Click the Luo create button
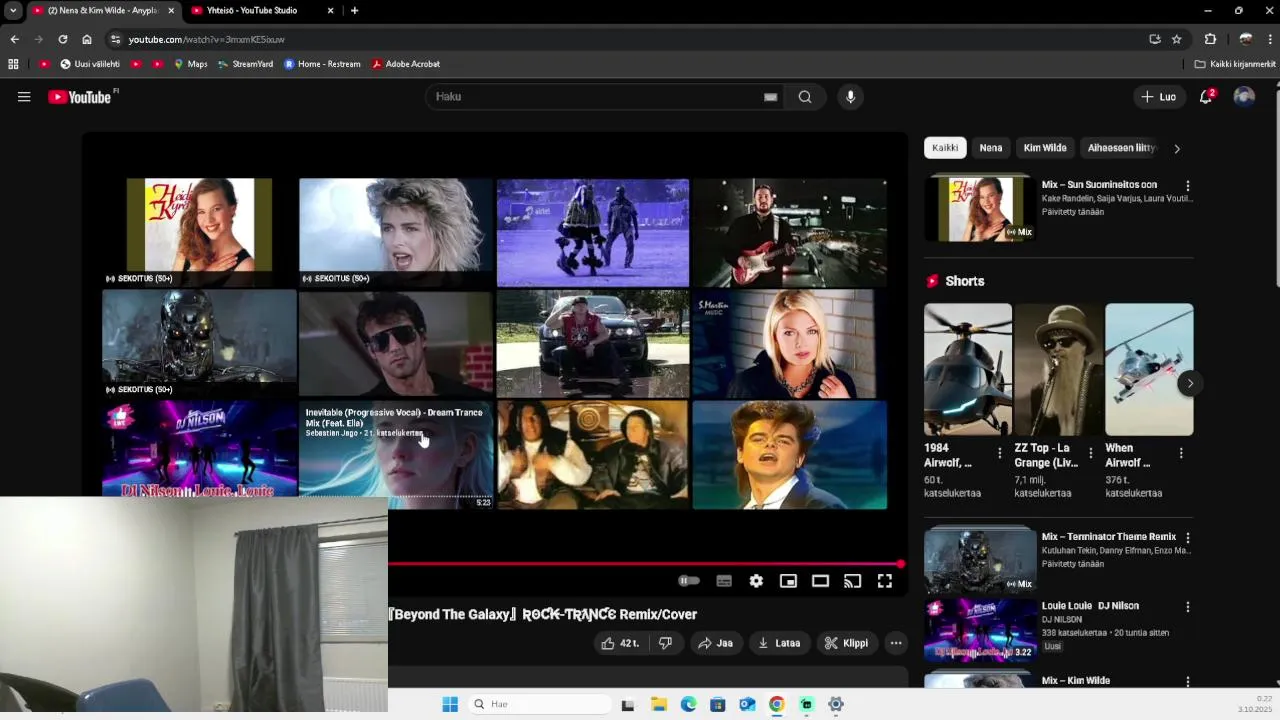 1159,97
